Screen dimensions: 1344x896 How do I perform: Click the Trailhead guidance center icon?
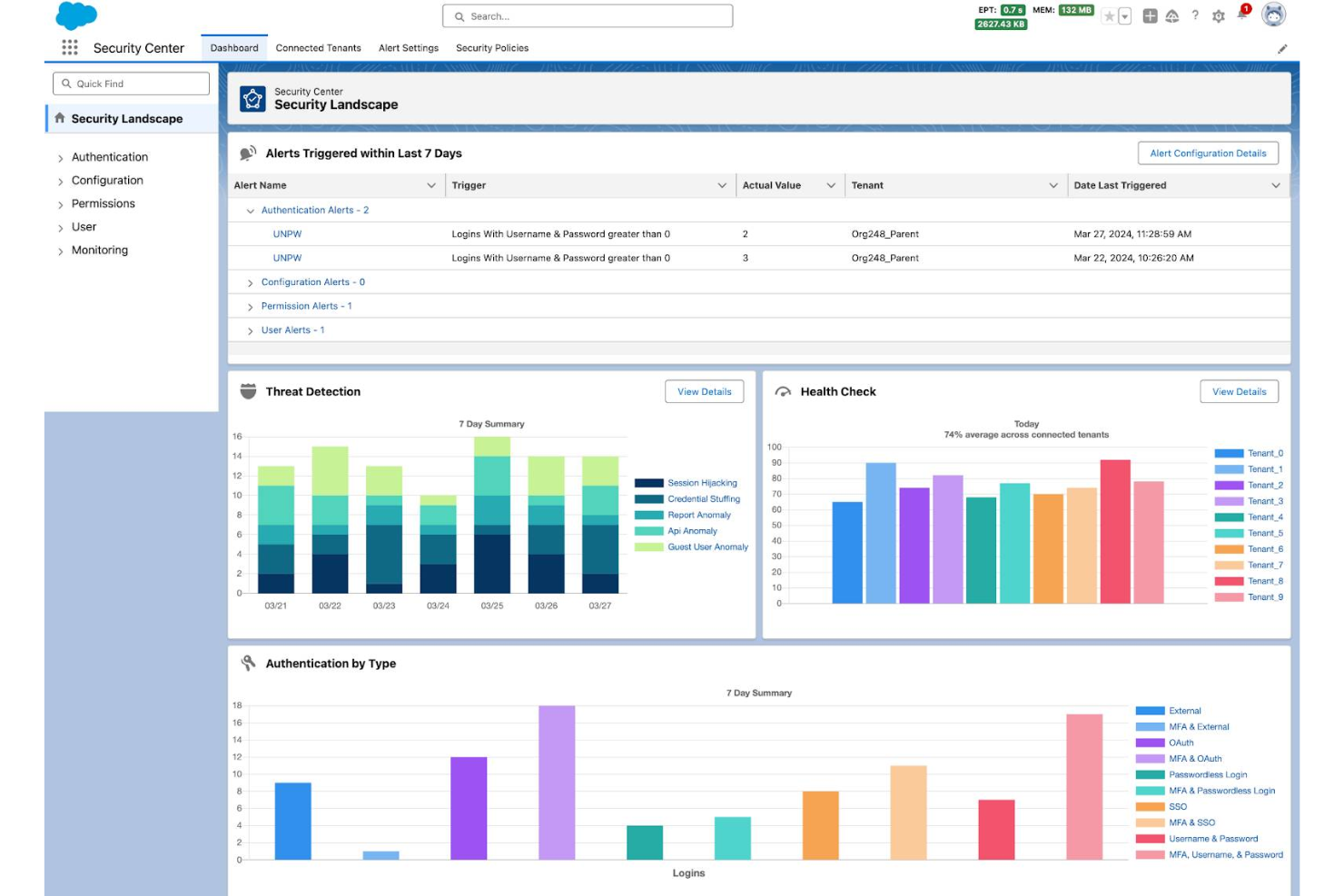point(1172,15)
